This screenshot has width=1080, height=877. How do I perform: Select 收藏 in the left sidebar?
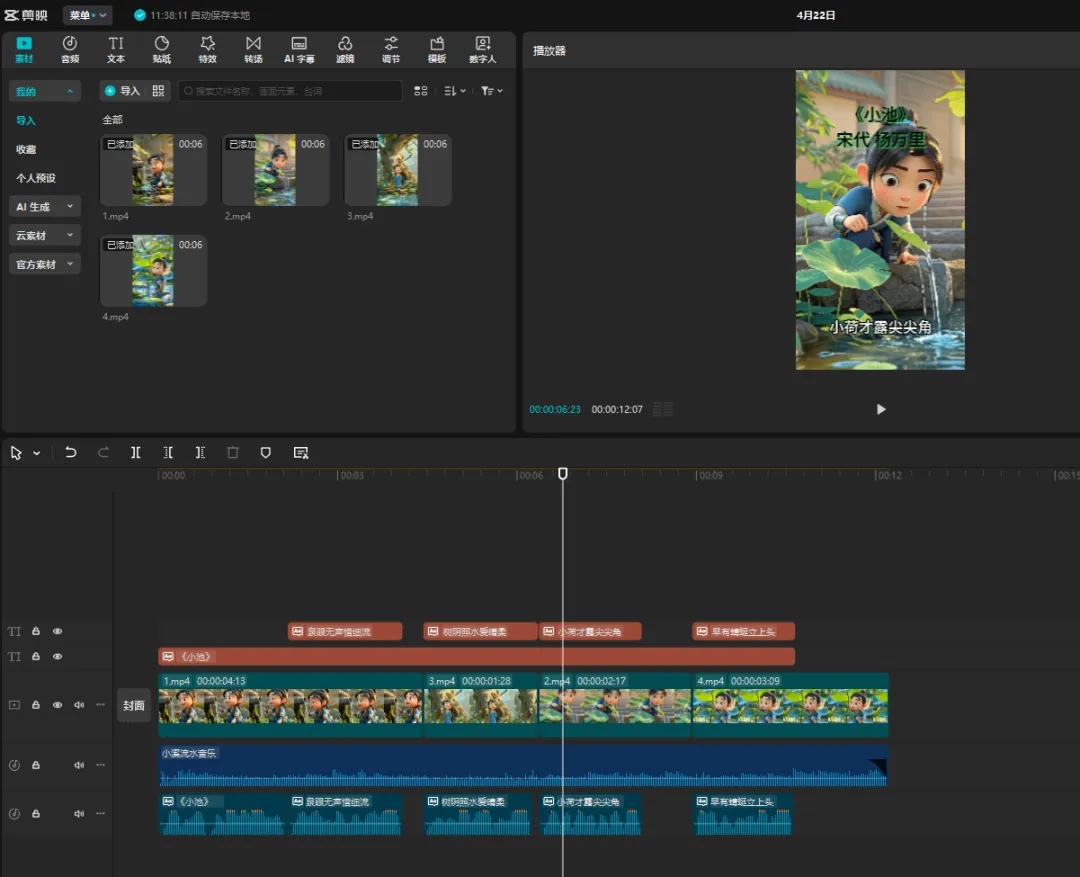(x=26, y=149)
